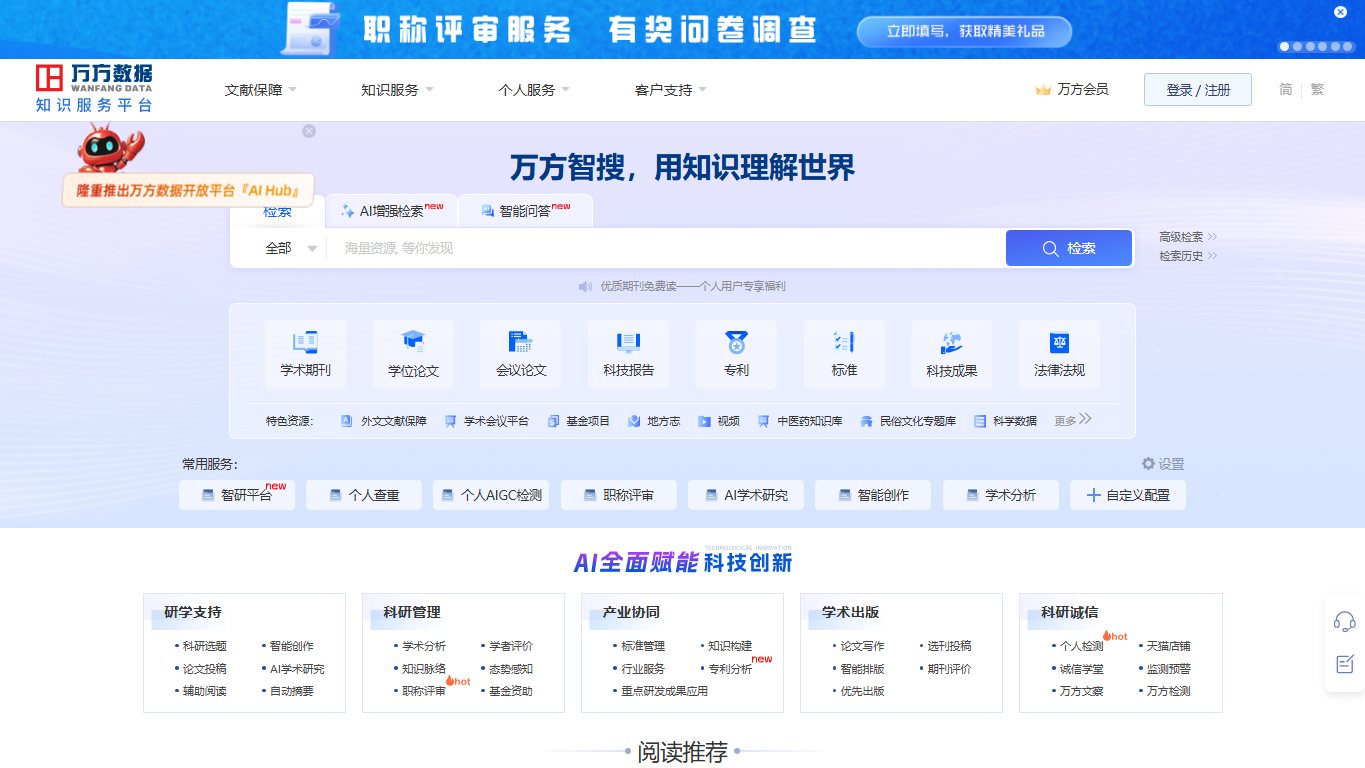Click the 万方会员 crown icon
This screenshot has height=768, width=1365.
click(x=1043, y=90)
